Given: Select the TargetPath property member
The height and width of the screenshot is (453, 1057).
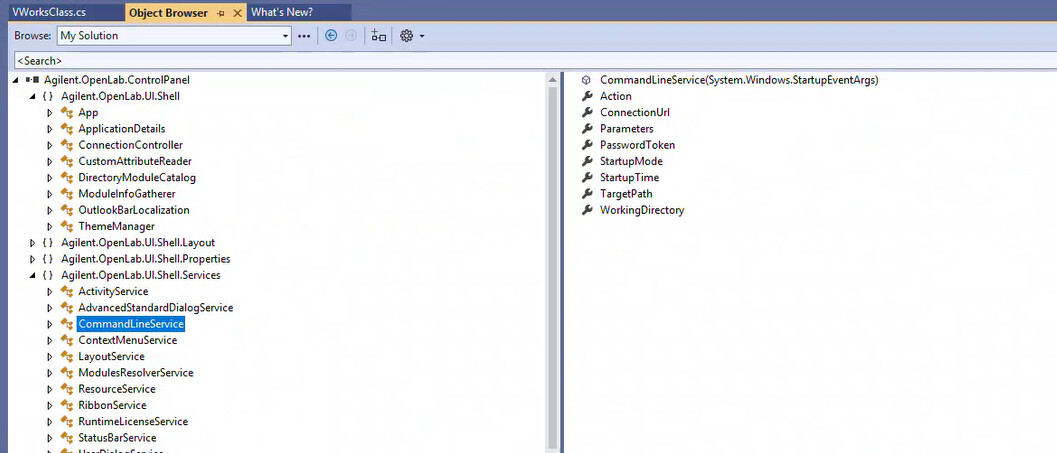Looking at the screenshot, I should [x=626, y=193].
